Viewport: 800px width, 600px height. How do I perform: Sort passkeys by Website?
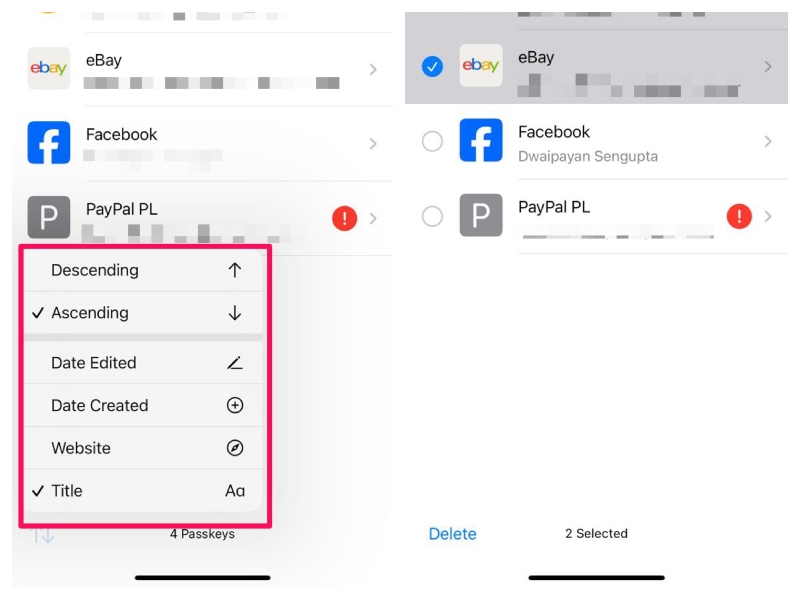pyautogui.click(x=143, y=448)
